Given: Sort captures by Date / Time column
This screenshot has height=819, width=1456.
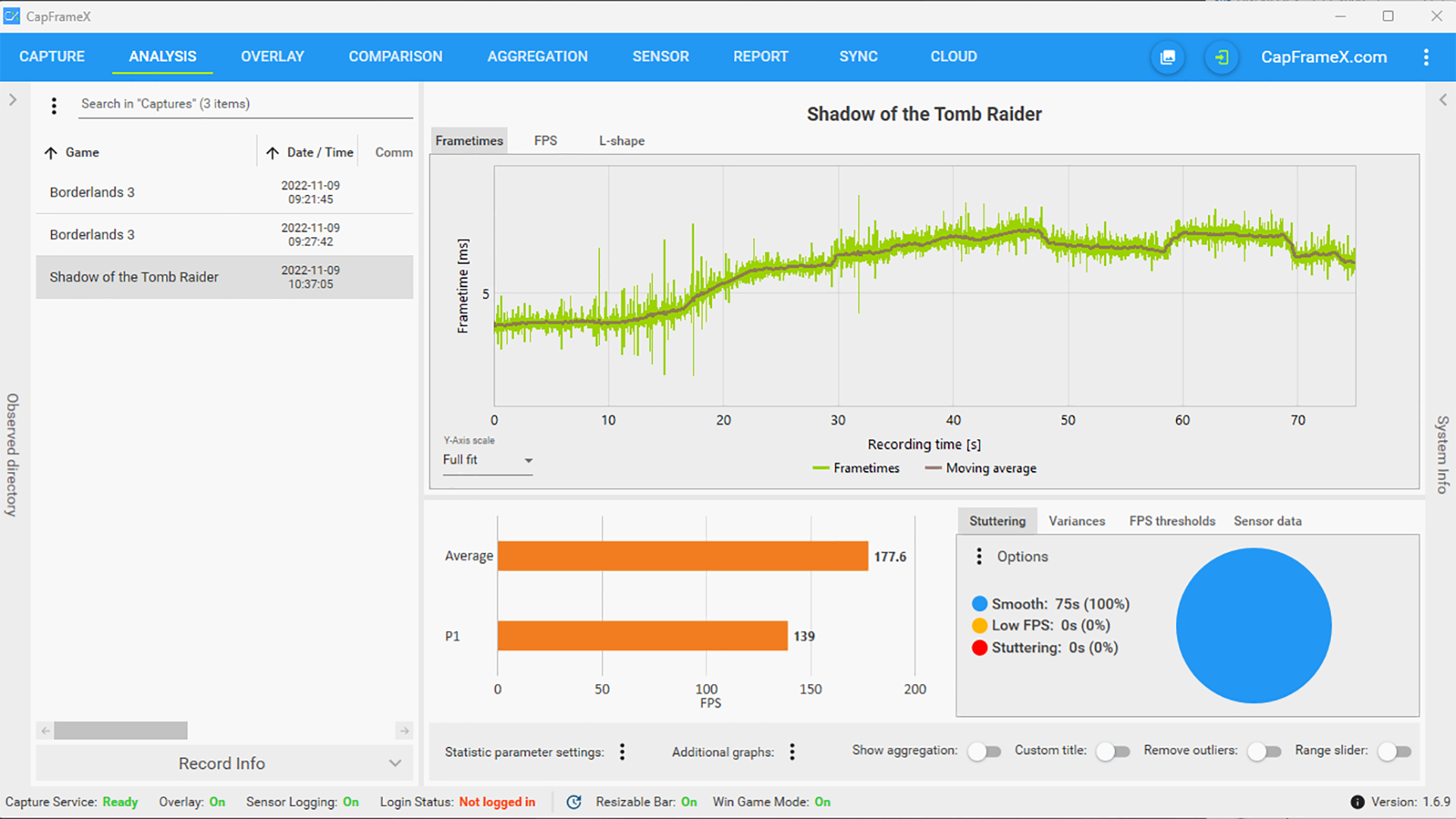Looking at the screenshot, I should [319, 152].
